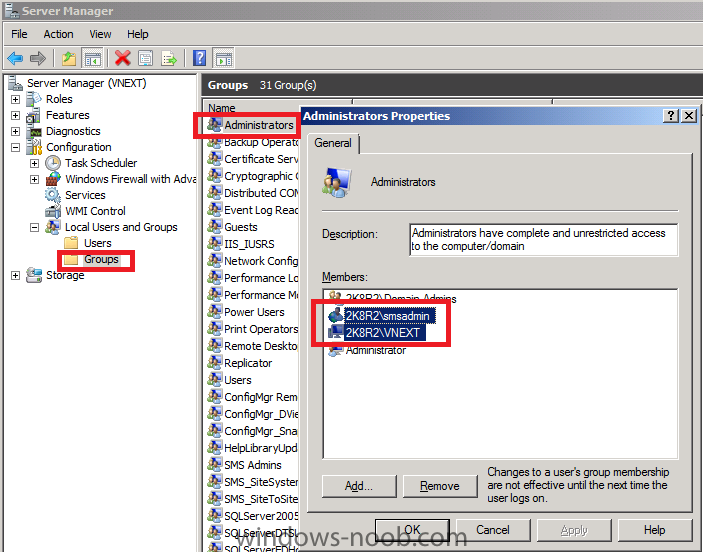This screenshot has height=552, width=703.
Task: Select the Backup Operators group row
Action: pos(253,142)
